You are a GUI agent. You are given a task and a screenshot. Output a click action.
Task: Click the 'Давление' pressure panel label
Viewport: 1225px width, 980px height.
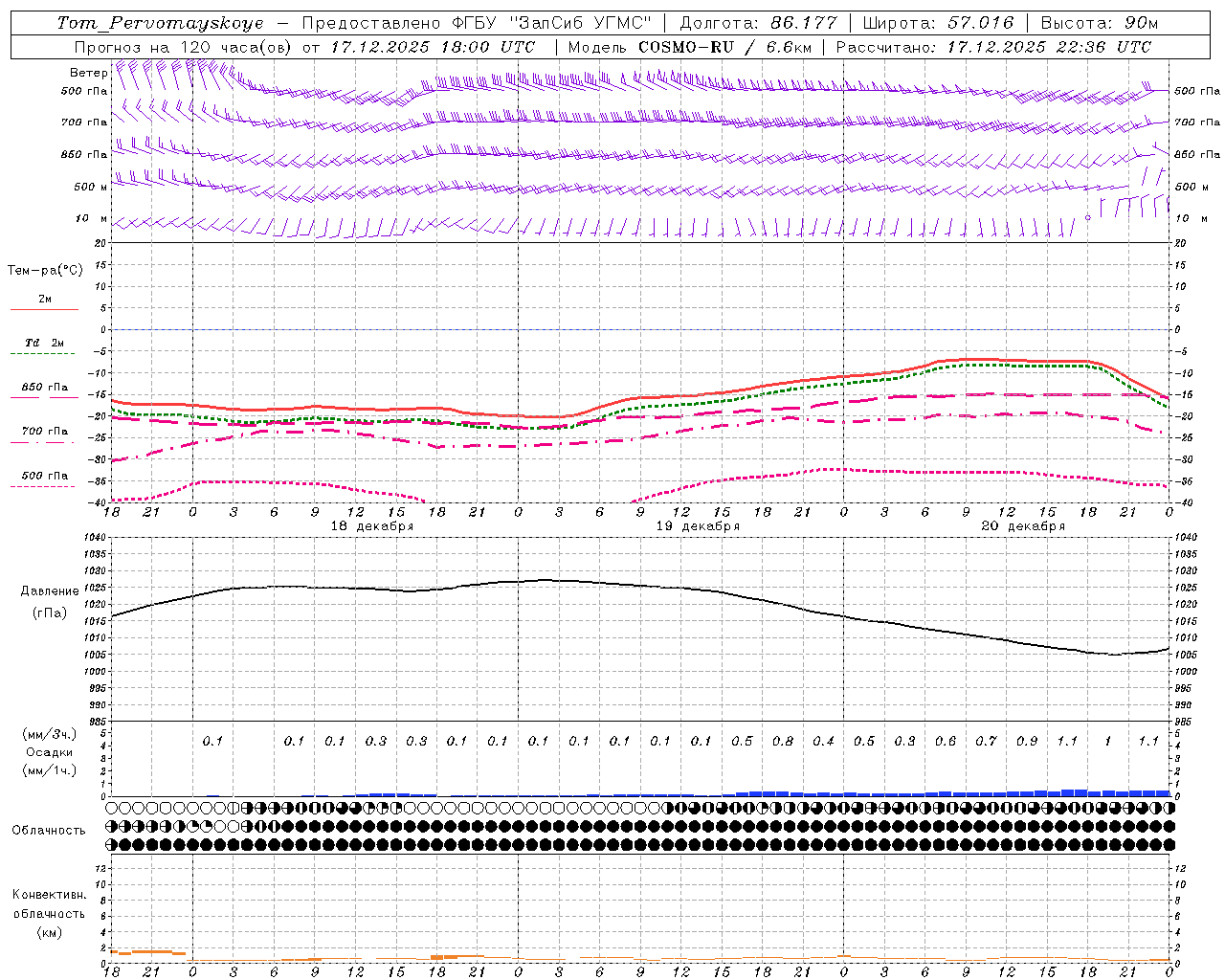(50, 591)
